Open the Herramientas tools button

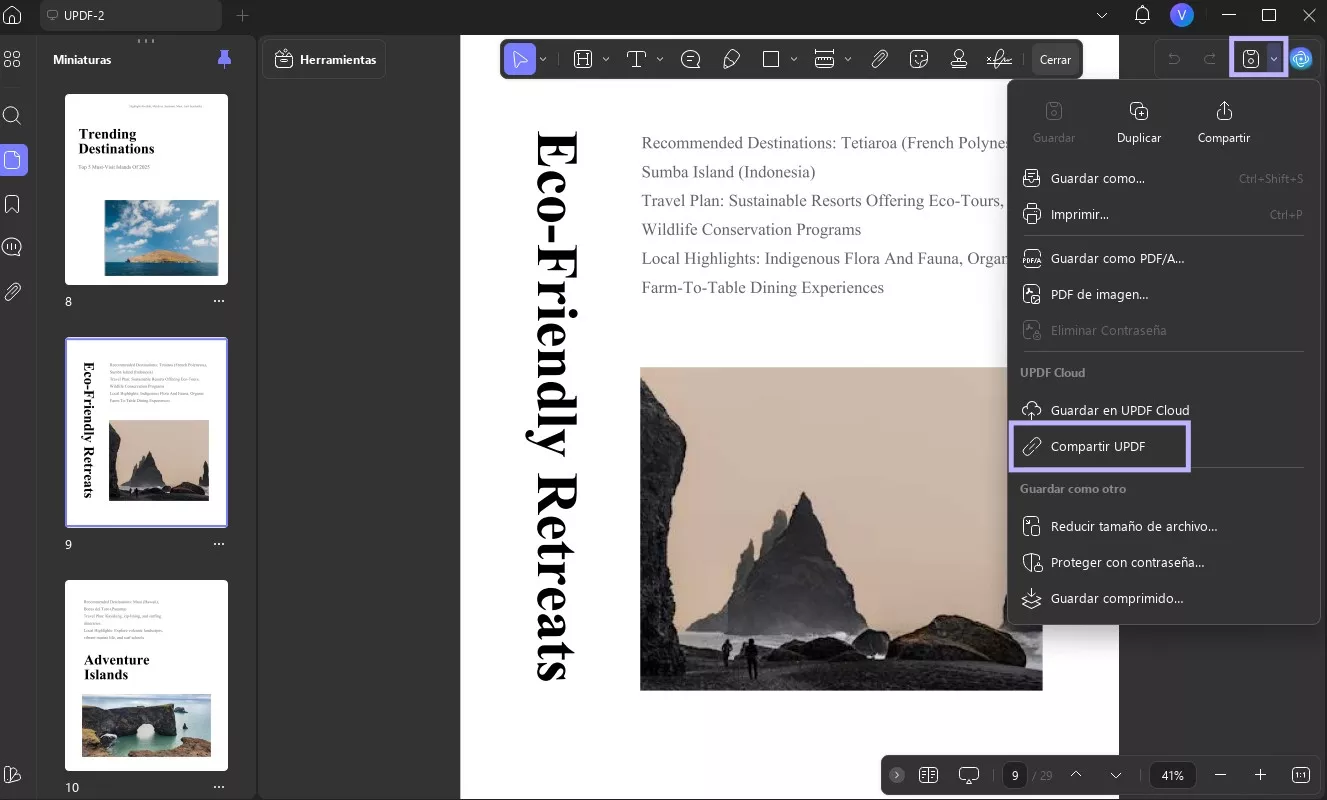tap(324, 59)
